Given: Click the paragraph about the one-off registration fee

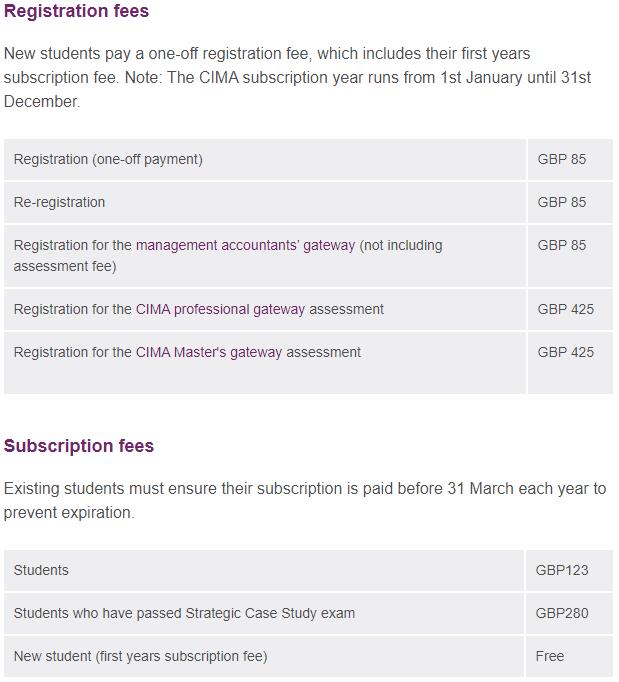Looking at the screenshot, I should [x=297, y=77].
